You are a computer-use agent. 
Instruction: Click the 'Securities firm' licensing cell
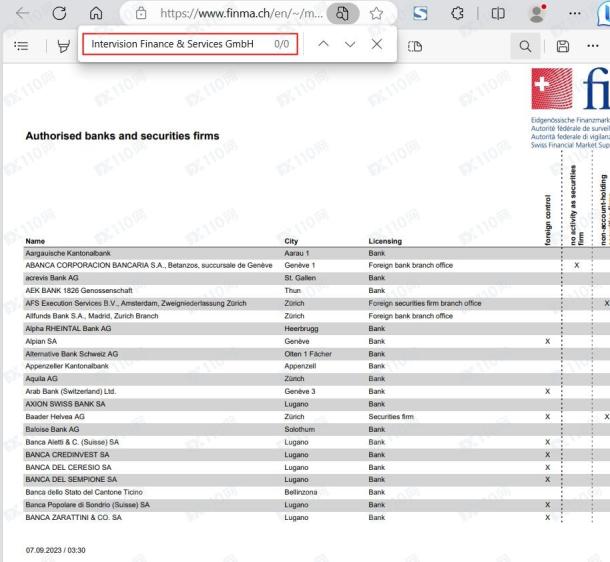point(391,417)
